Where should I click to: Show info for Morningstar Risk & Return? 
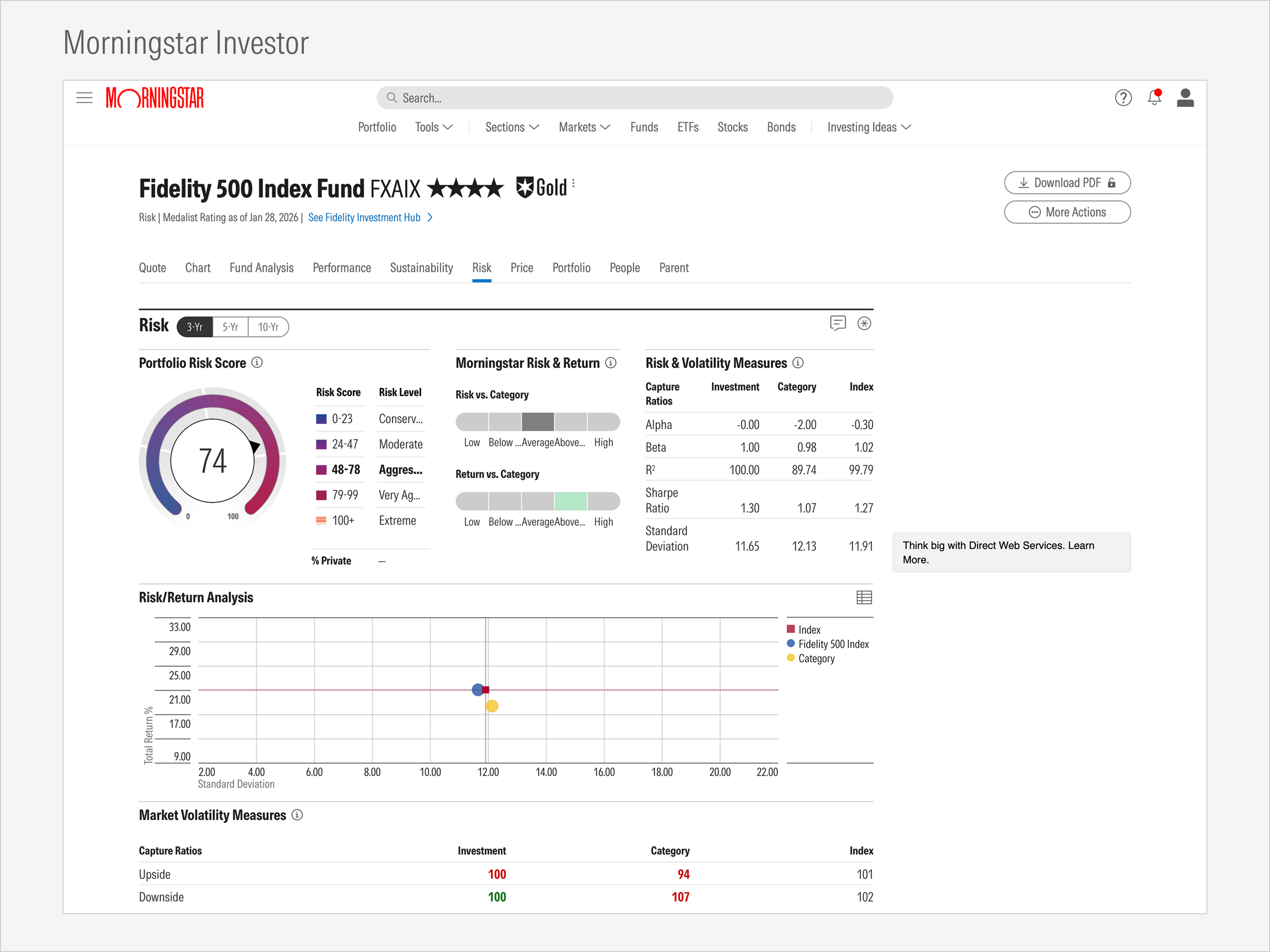(x=611, y=362)
